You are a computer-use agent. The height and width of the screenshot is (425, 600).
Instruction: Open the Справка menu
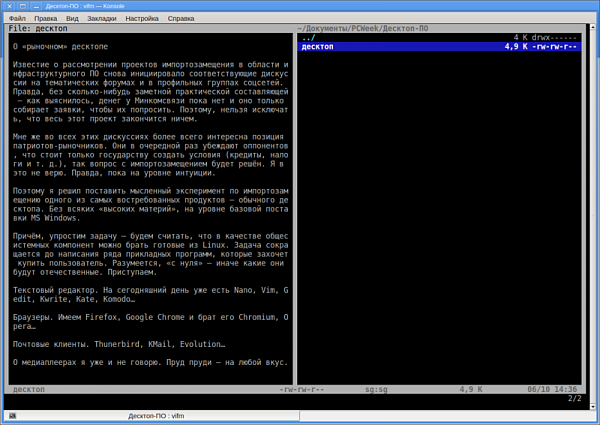181,18
